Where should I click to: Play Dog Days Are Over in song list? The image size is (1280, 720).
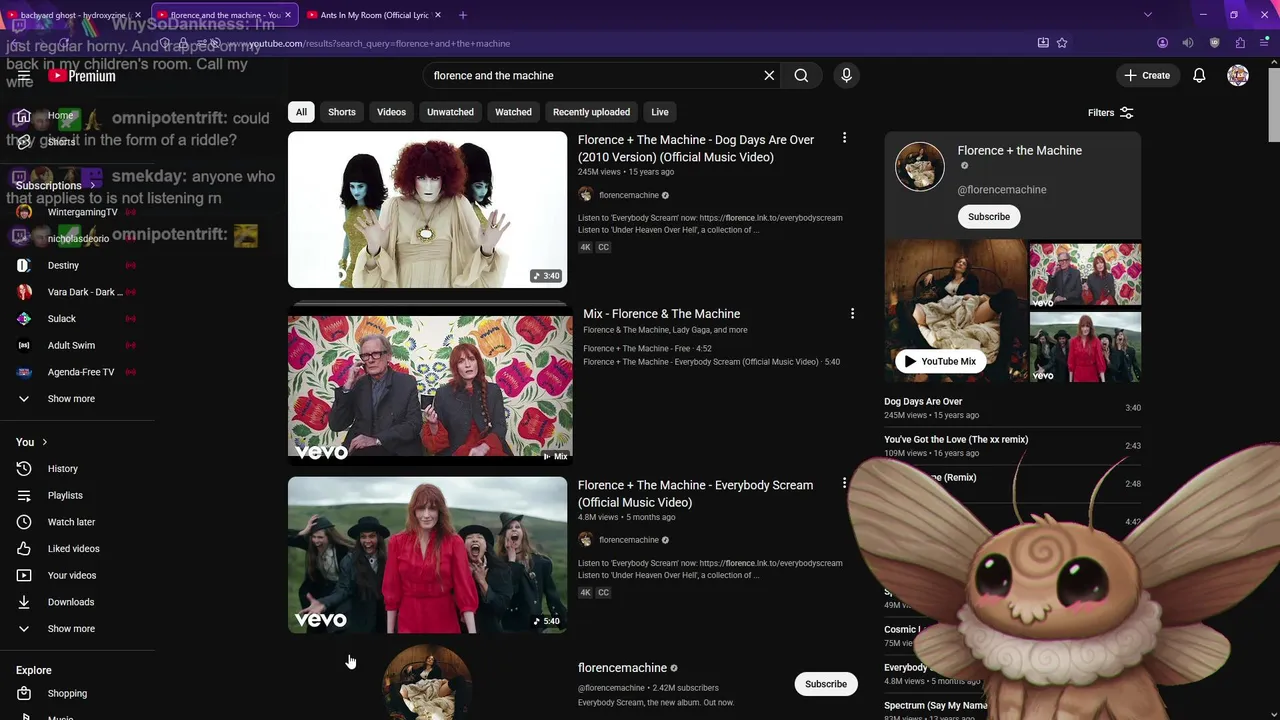(1012, 408)
